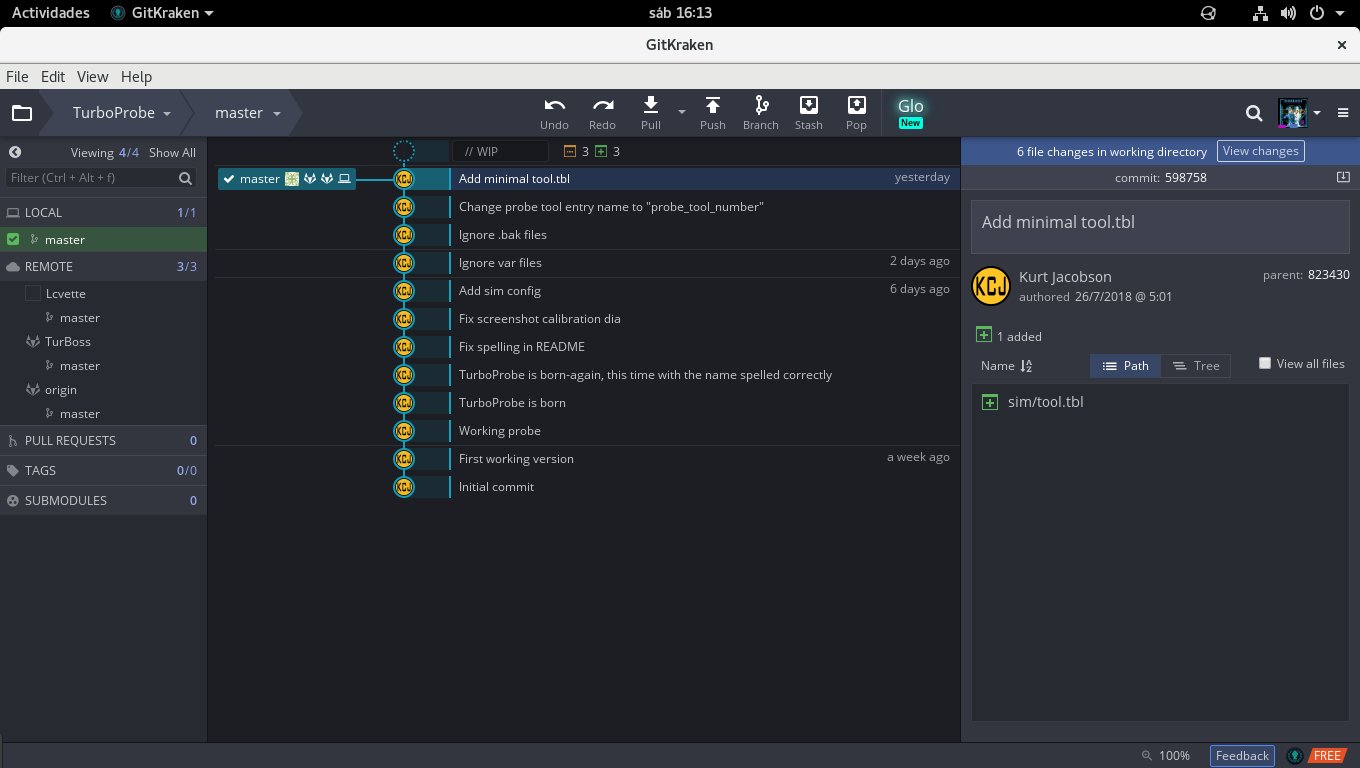This screenshot has width=1360, height=768.
Task: Open the master branch dropdown
Action: click(x=247, y=113)
